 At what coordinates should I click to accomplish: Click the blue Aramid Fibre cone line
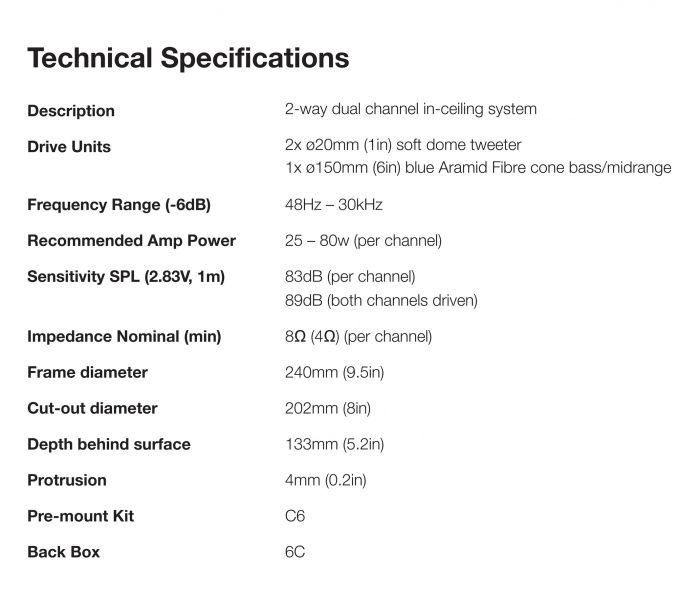tap(478, 168)
